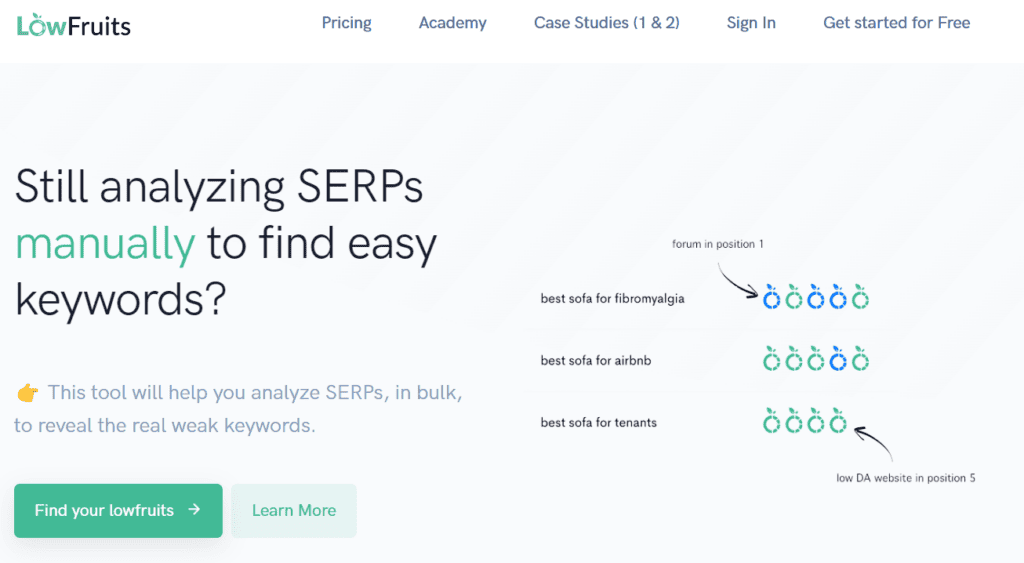Click the Learn More button
This screenshot has width=1024, height=563.
tap(293, 510)
